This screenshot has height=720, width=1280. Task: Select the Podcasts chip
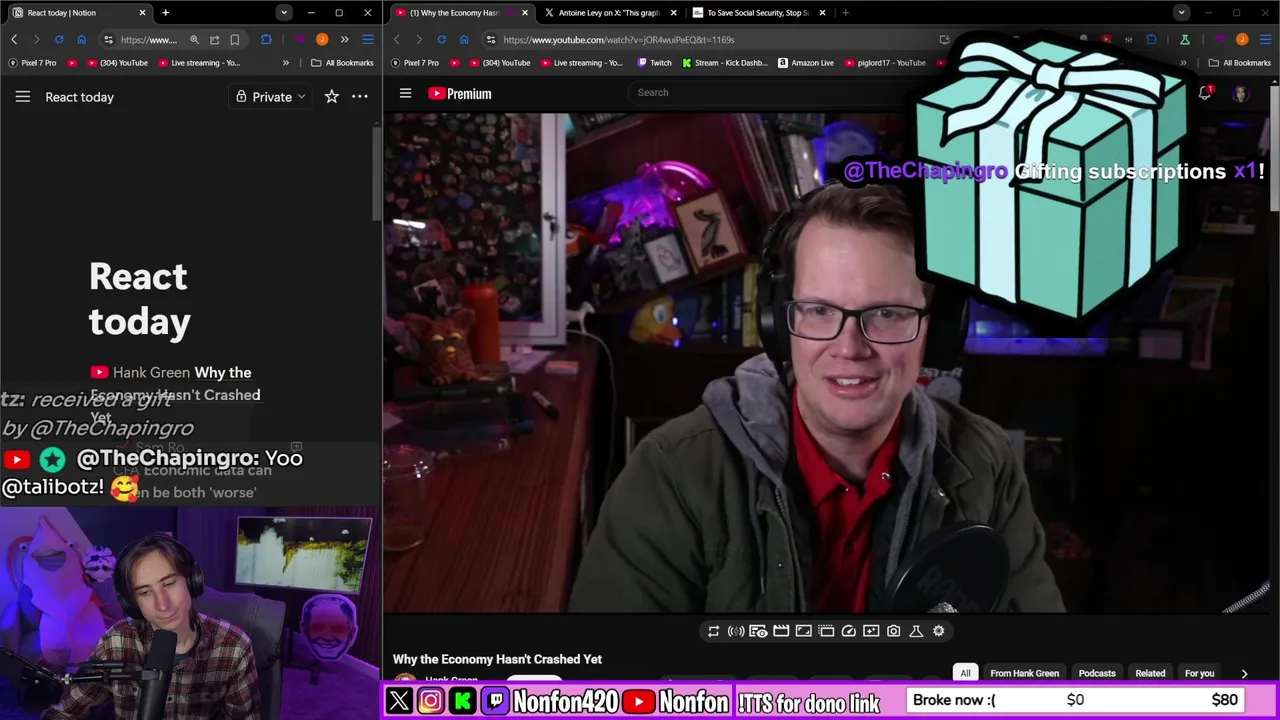(x=1097, y=673)
